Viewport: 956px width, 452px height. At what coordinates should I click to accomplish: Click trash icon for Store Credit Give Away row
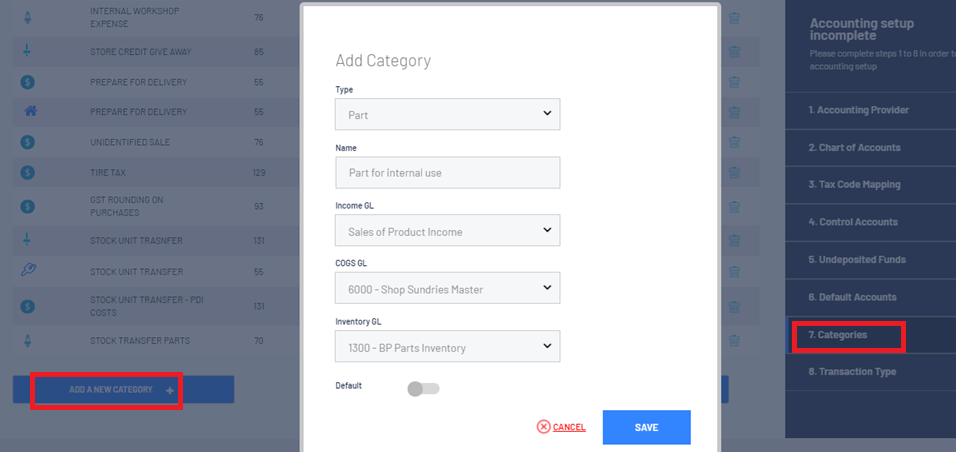click(x=734, y=51)
